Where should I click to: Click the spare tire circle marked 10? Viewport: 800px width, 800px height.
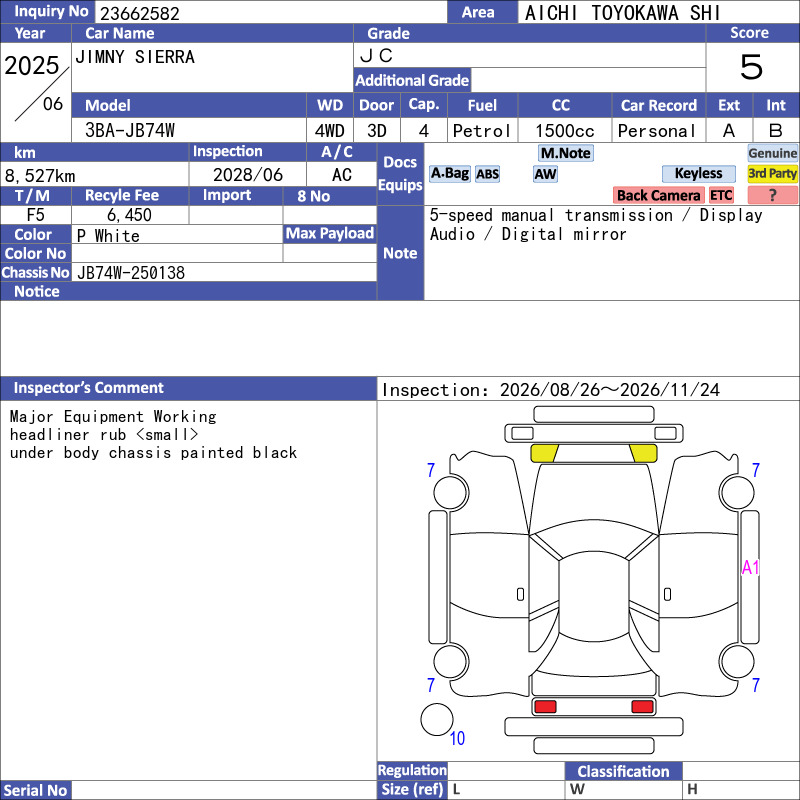[437, 719]
